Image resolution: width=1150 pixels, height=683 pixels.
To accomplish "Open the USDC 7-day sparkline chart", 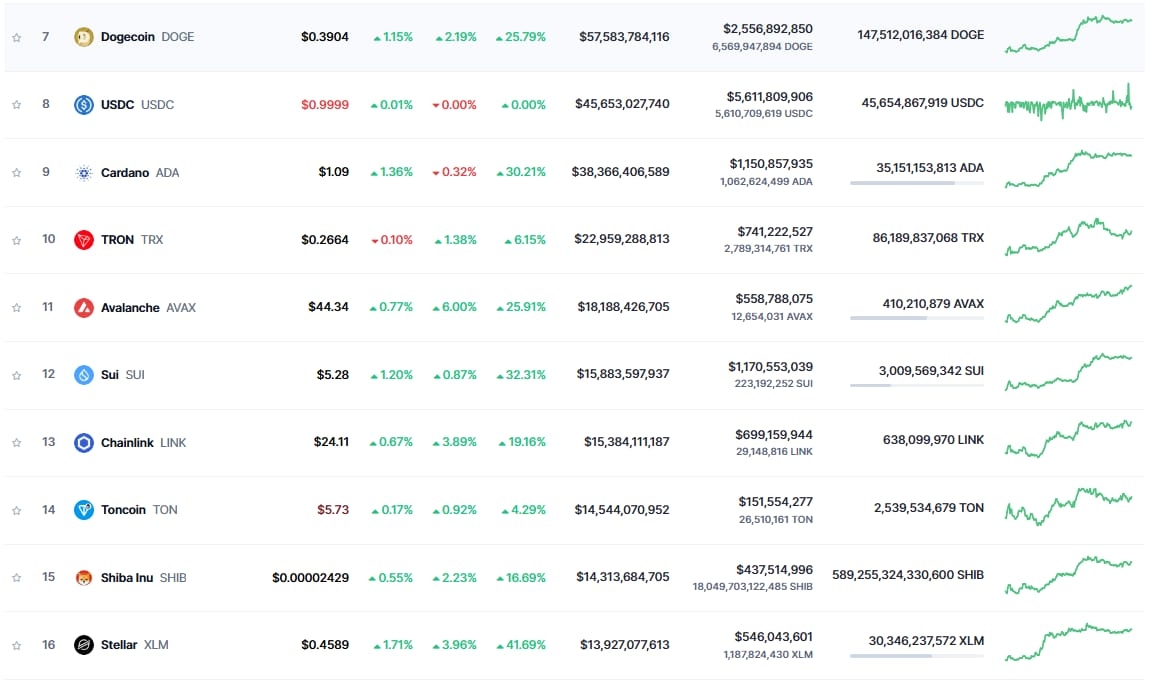I will click(x=1068, y=104).
